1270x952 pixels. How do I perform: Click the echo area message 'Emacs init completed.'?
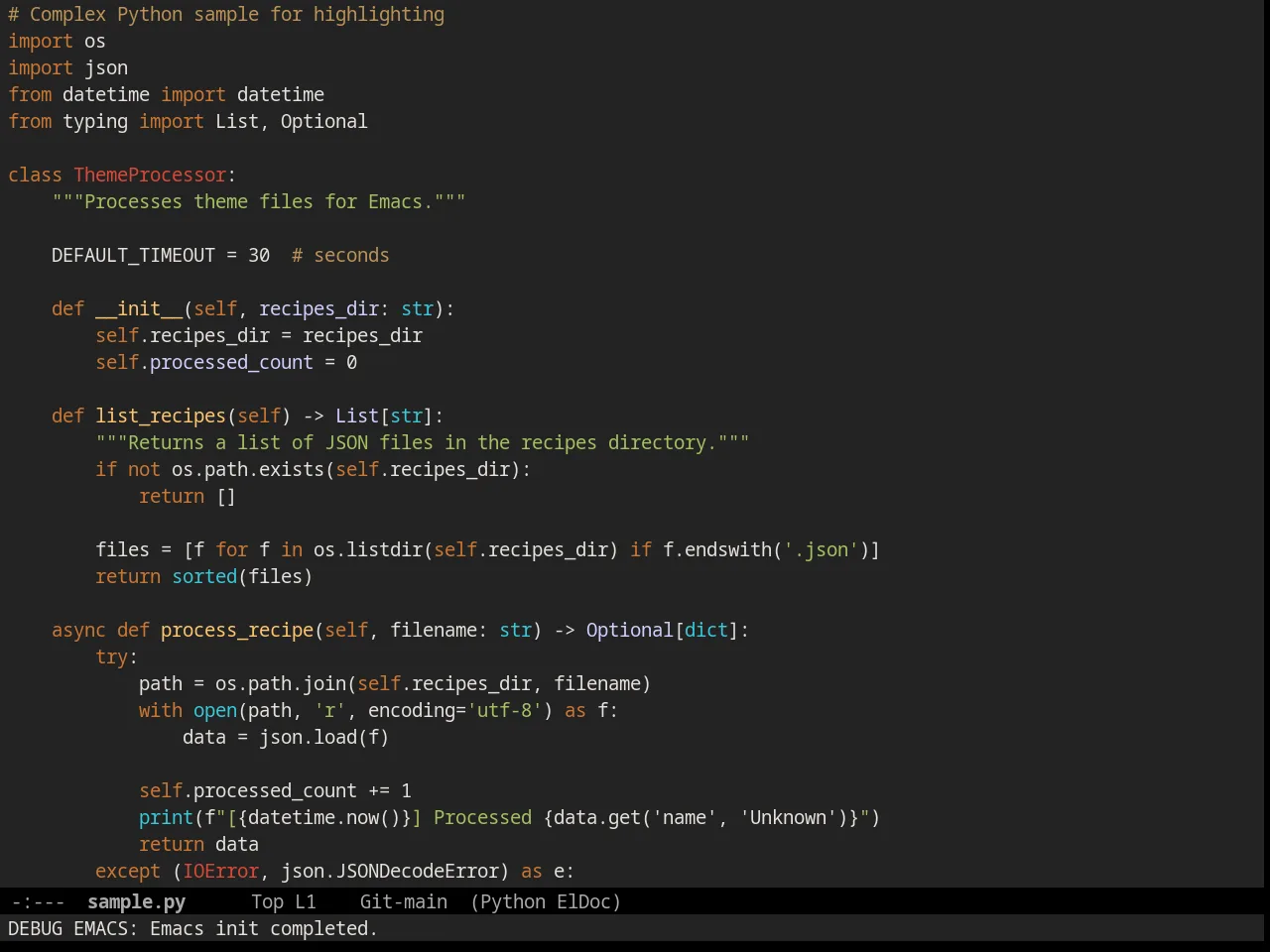[264, 928]
